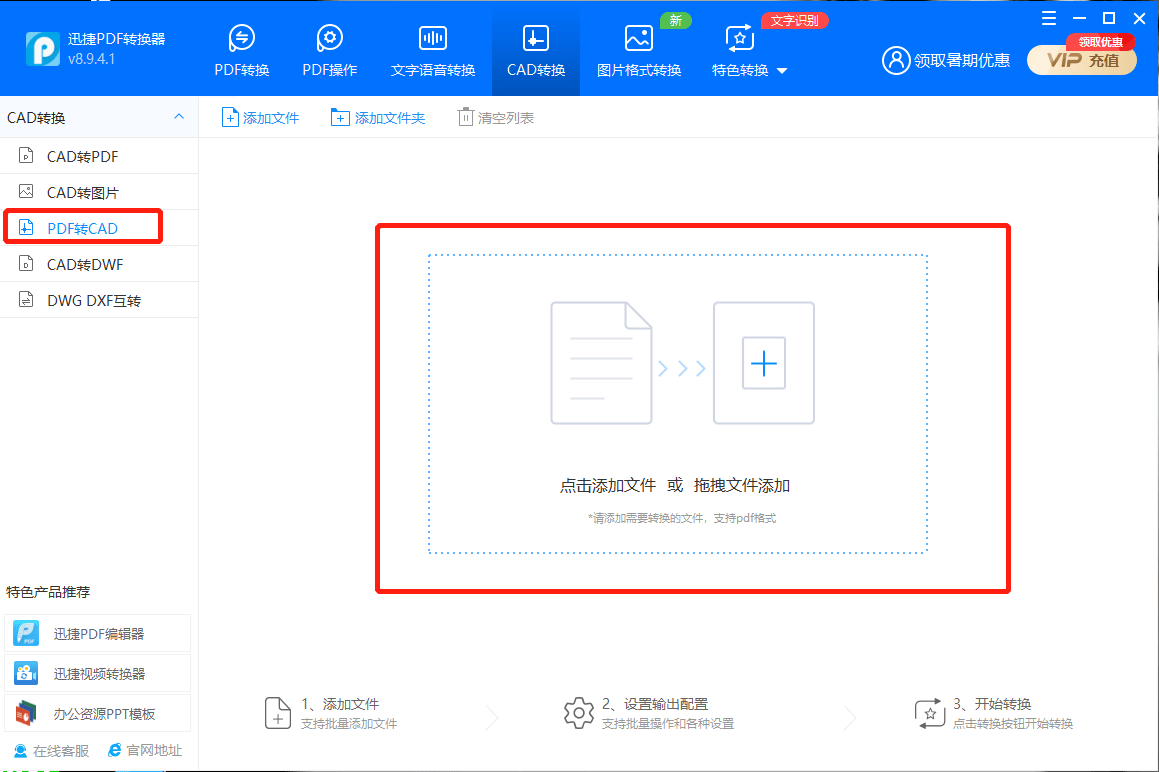Select DWG DXF互转 in the sidebar
This screenshot has width=1159, height=772.
pos(99,300)
